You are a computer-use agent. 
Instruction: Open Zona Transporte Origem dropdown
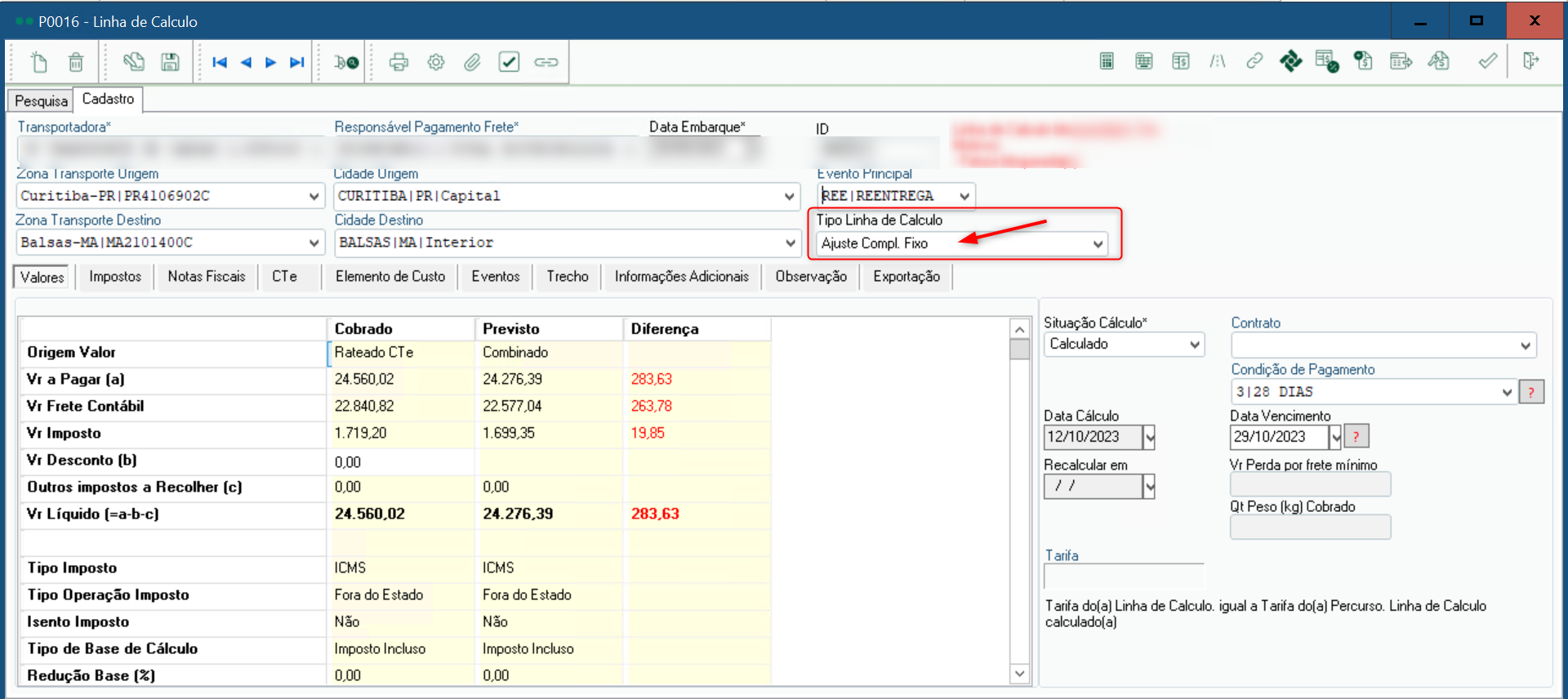coord(314,196)
